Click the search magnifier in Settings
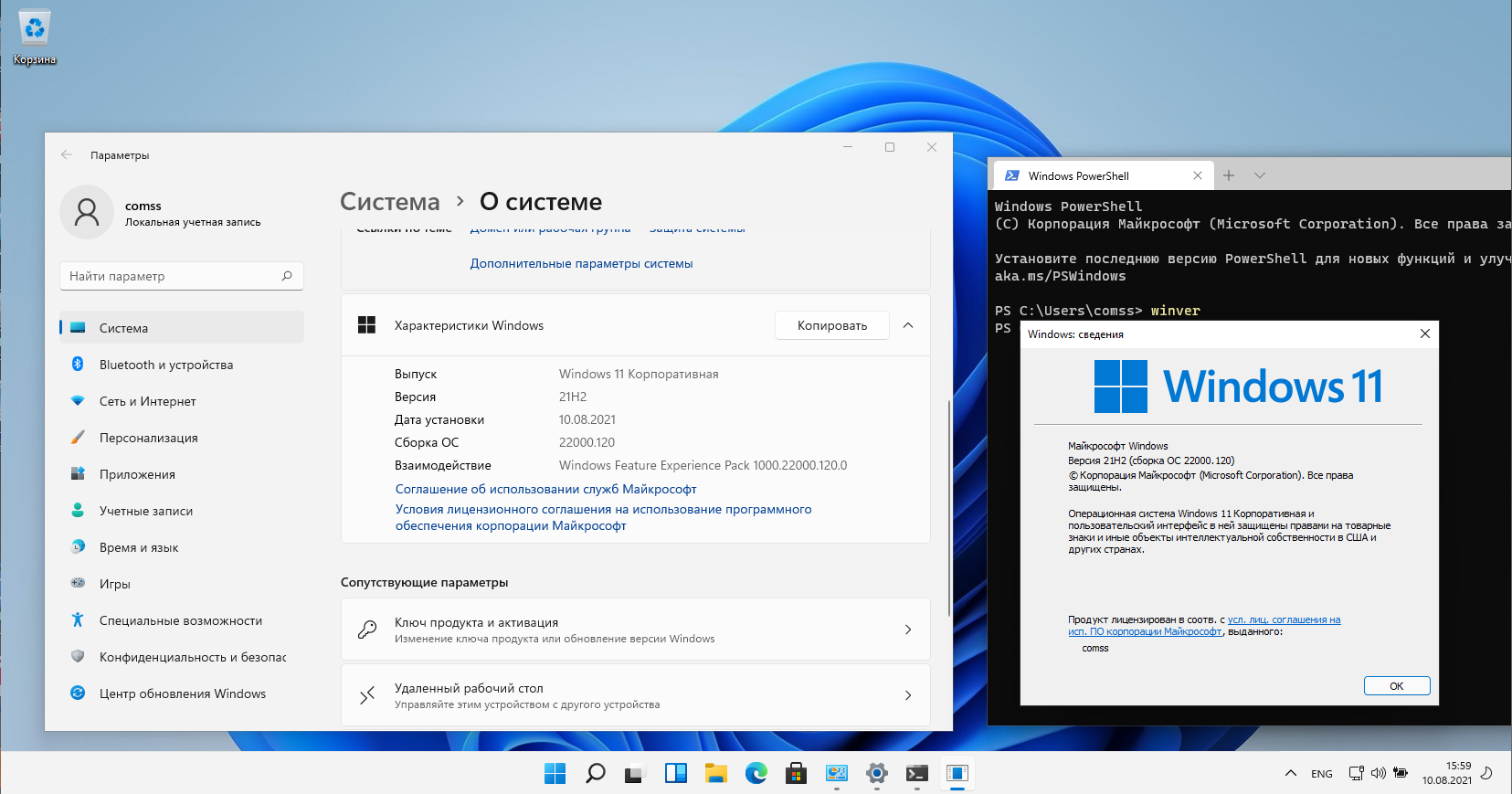 (x=287, y=276)
